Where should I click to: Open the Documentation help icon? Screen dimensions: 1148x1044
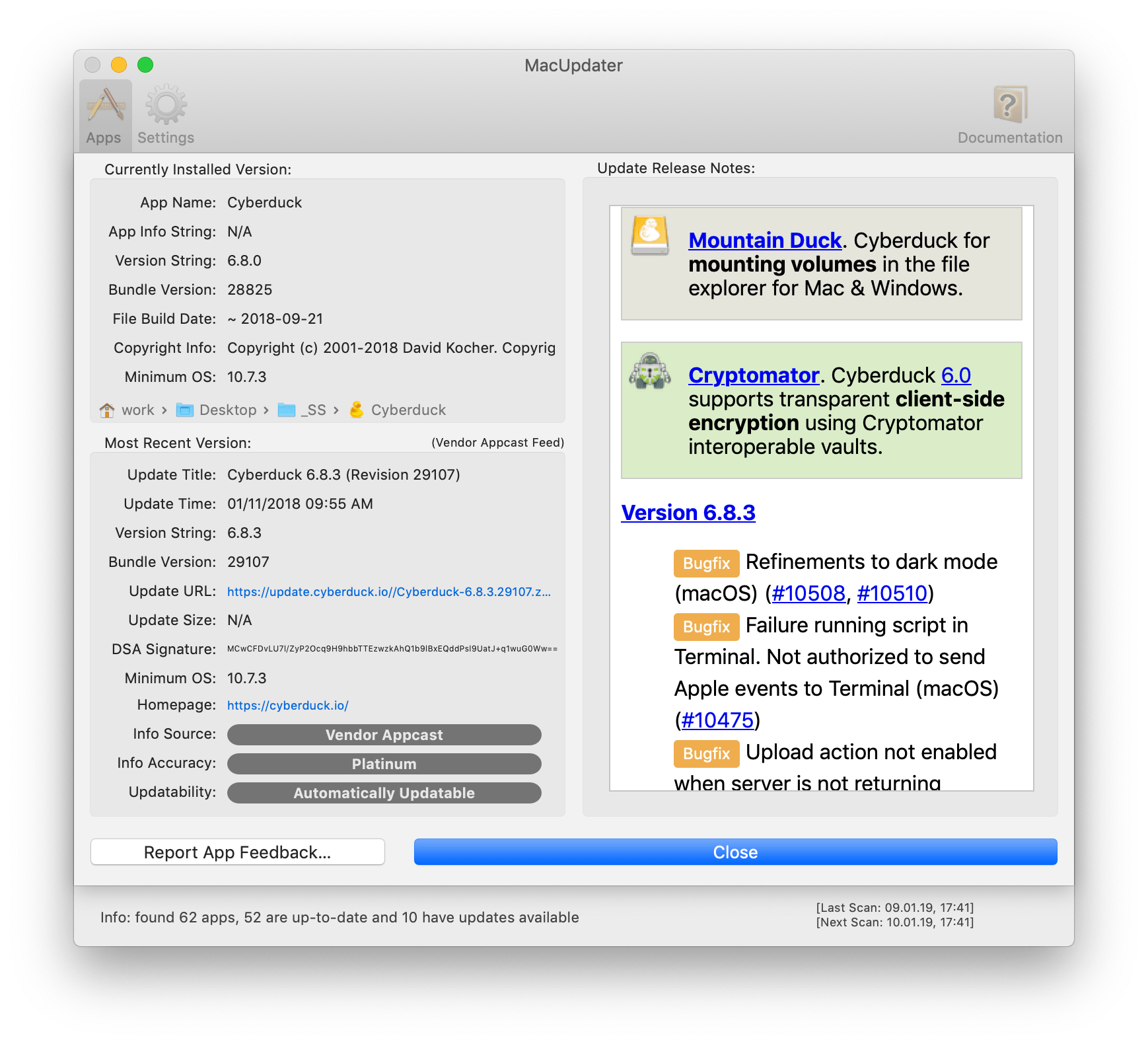tap(1010, 115)
